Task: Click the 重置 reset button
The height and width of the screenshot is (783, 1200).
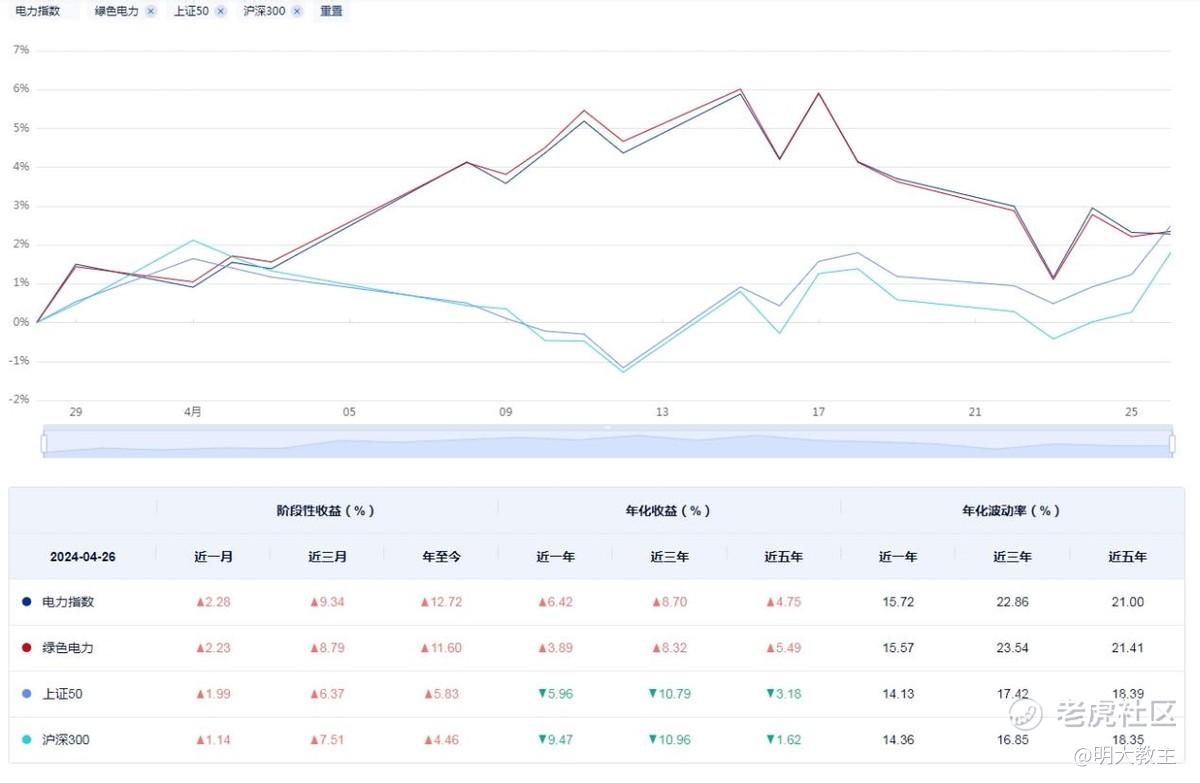Action: [x=331, y=11]
